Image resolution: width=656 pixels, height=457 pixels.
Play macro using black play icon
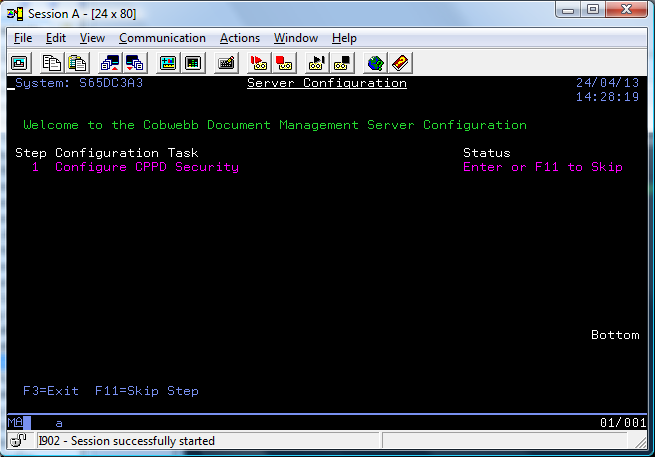pos(317,63)
